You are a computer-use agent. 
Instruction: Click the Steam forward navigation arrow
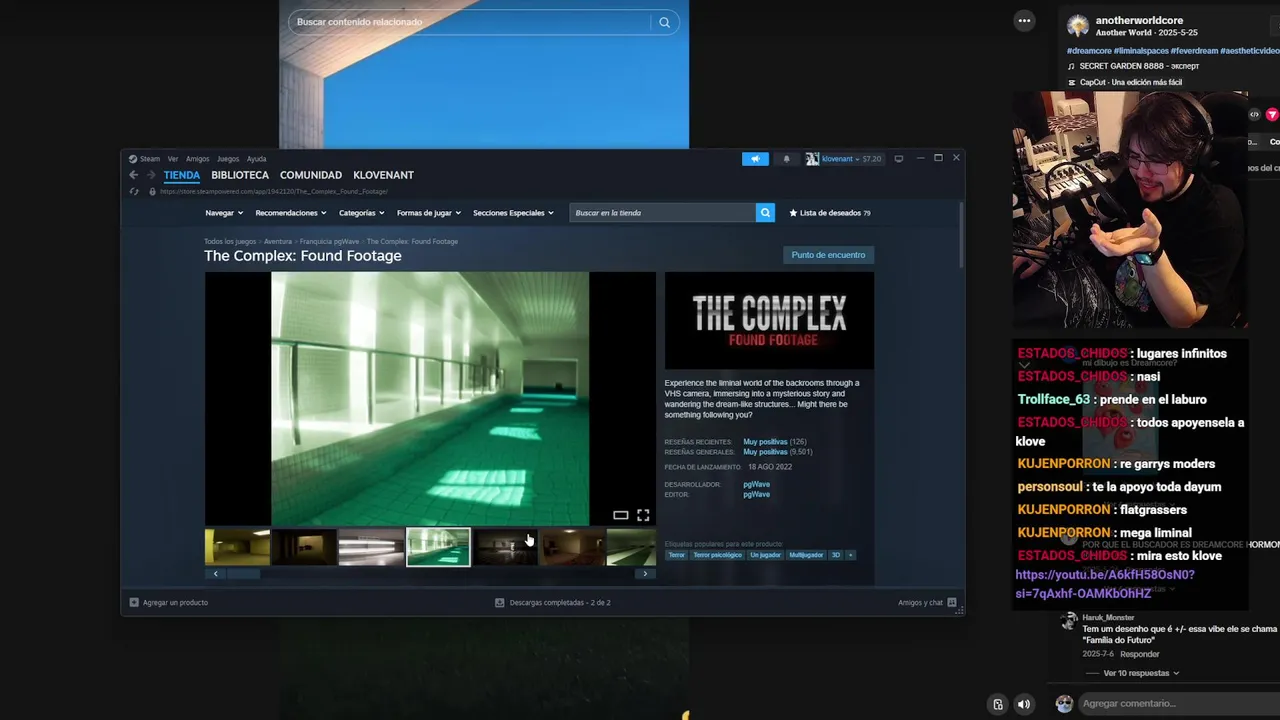click(x=151, y=175)
